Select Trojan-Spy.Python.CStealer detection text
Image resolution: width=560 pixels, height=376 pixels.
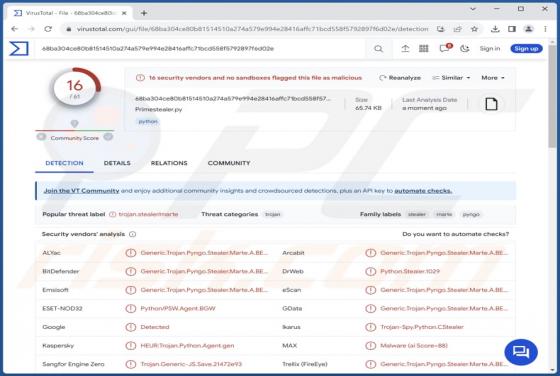tap(422, 327)
